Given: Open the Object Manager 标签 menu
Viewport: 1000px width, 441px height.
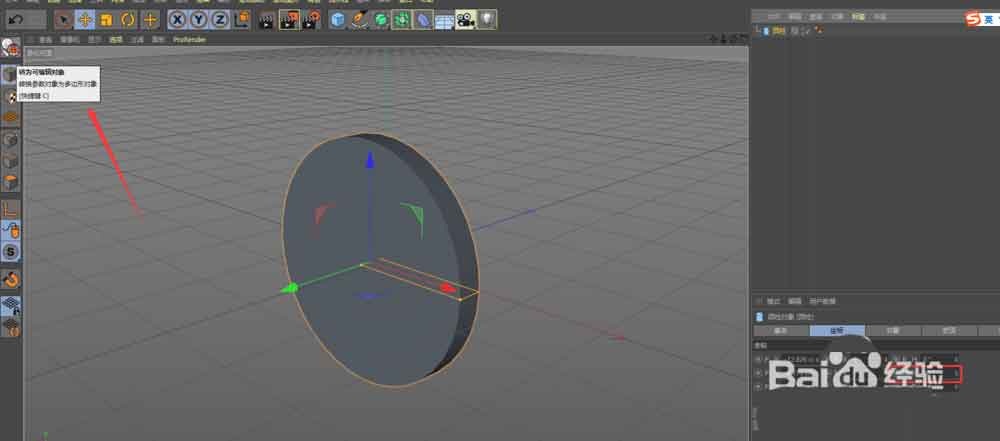Looking at the screenshot, I should point(858,17).
